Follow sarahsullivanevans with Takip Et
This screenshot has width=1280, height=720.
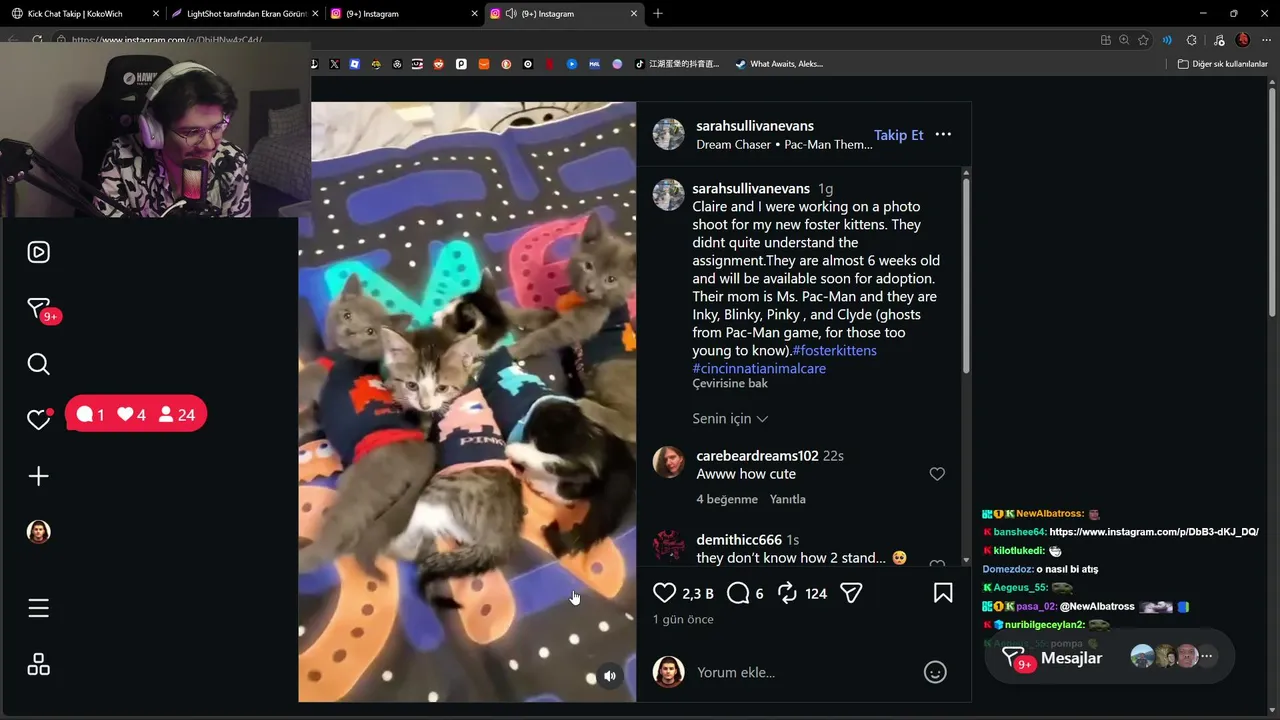click(899, 135)
